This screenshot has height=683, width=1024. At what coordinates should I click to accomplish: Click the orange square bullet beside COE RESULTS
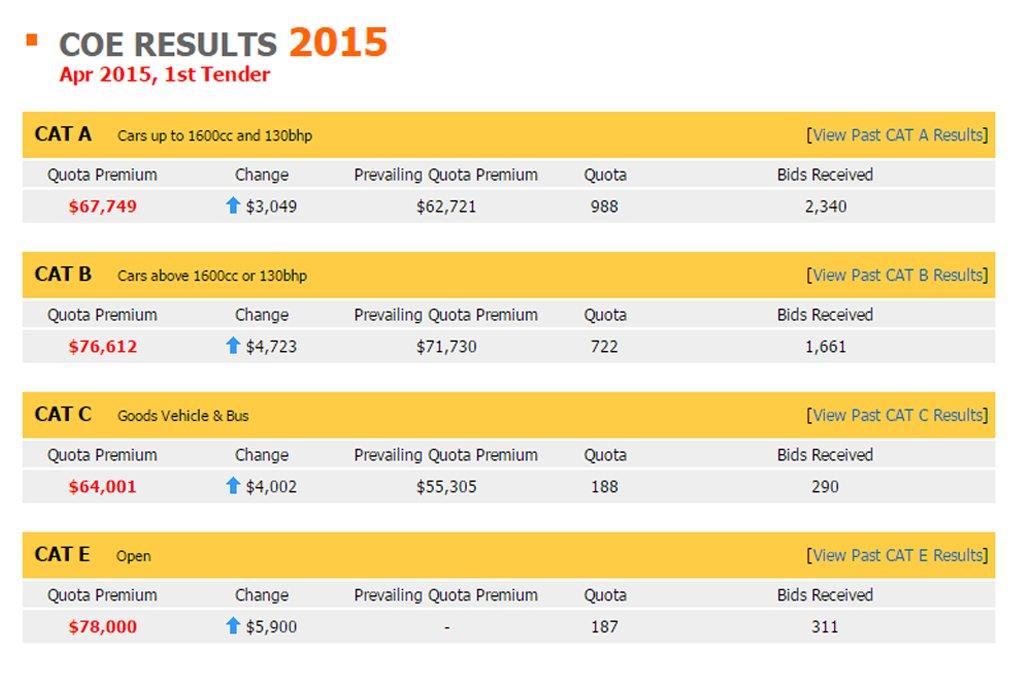pyautogui.click(x=32, y=40)
